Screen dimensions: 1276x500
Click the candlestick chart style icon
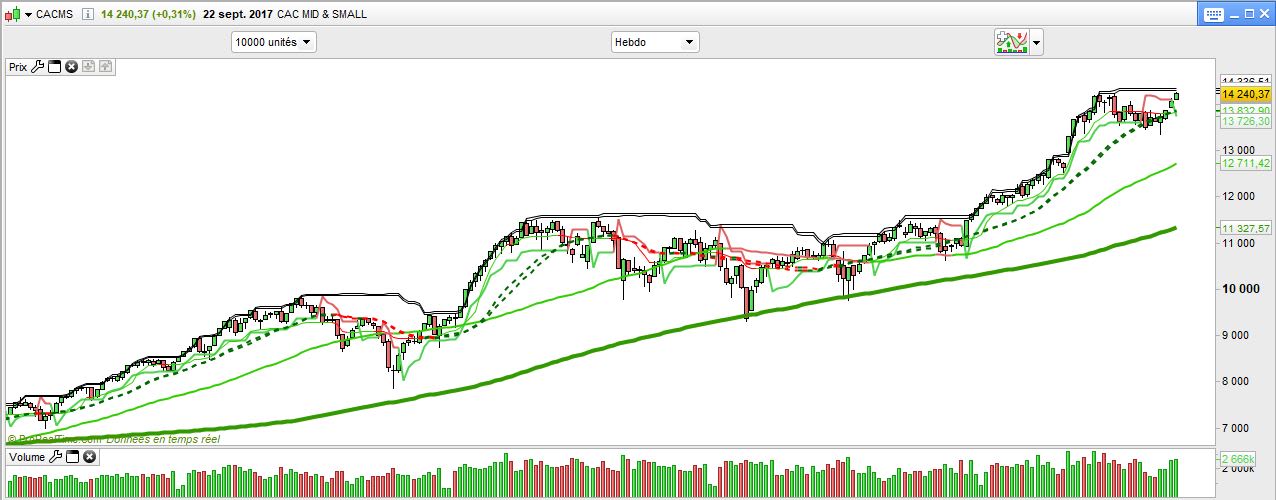pyautogui.click(x=11, y=15)
